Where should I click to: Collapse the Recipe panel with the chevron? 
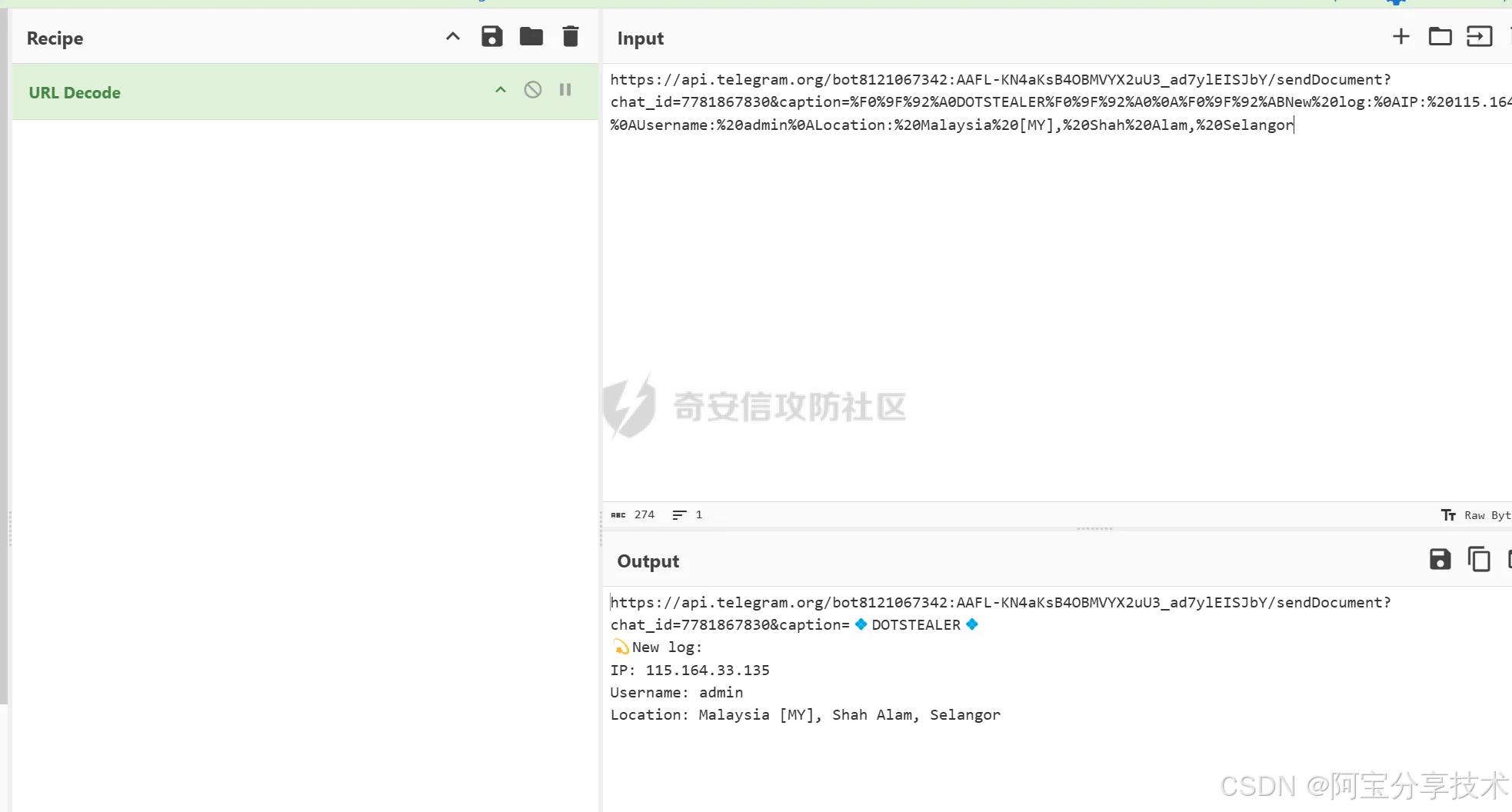(x=453, y=37)
